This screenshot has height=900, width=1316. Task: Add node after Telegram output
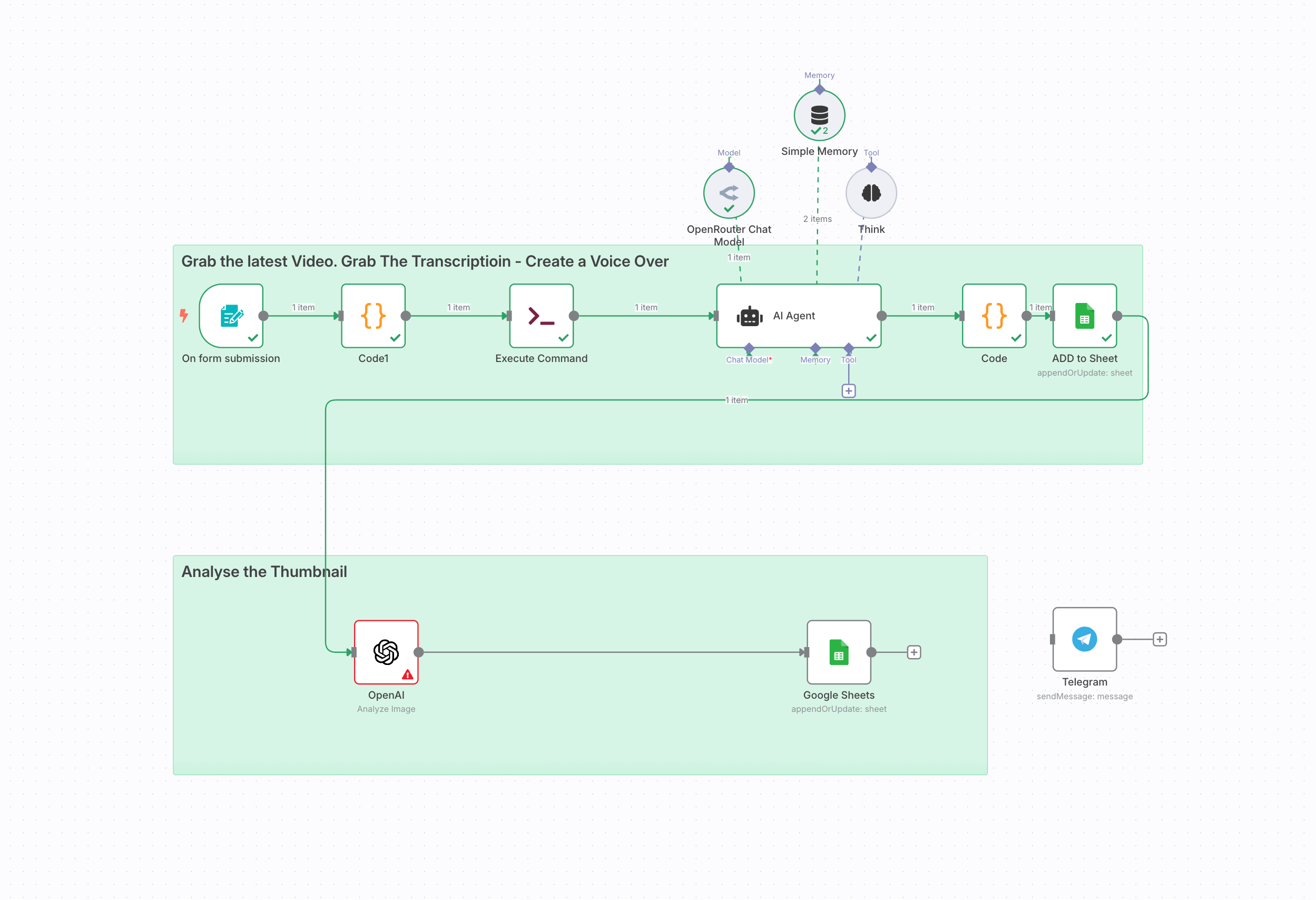point(1159,639)
